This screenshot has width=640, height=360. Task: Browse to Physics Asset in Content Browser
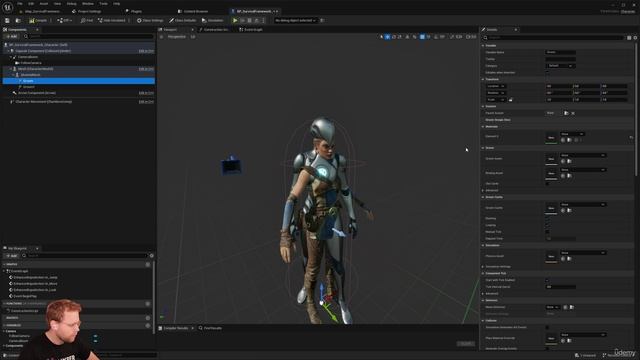pyautogui.click(x=569, y=259)
